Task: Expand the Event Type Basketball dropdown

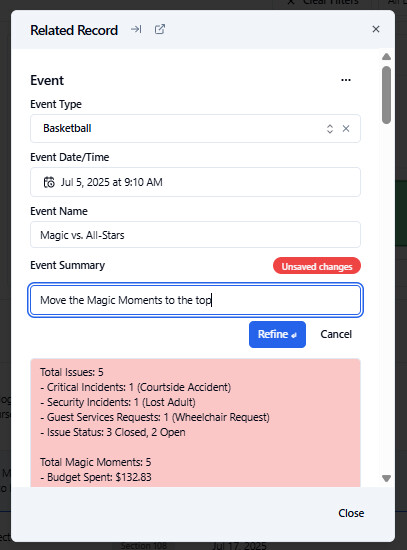Action: (330, 129)
